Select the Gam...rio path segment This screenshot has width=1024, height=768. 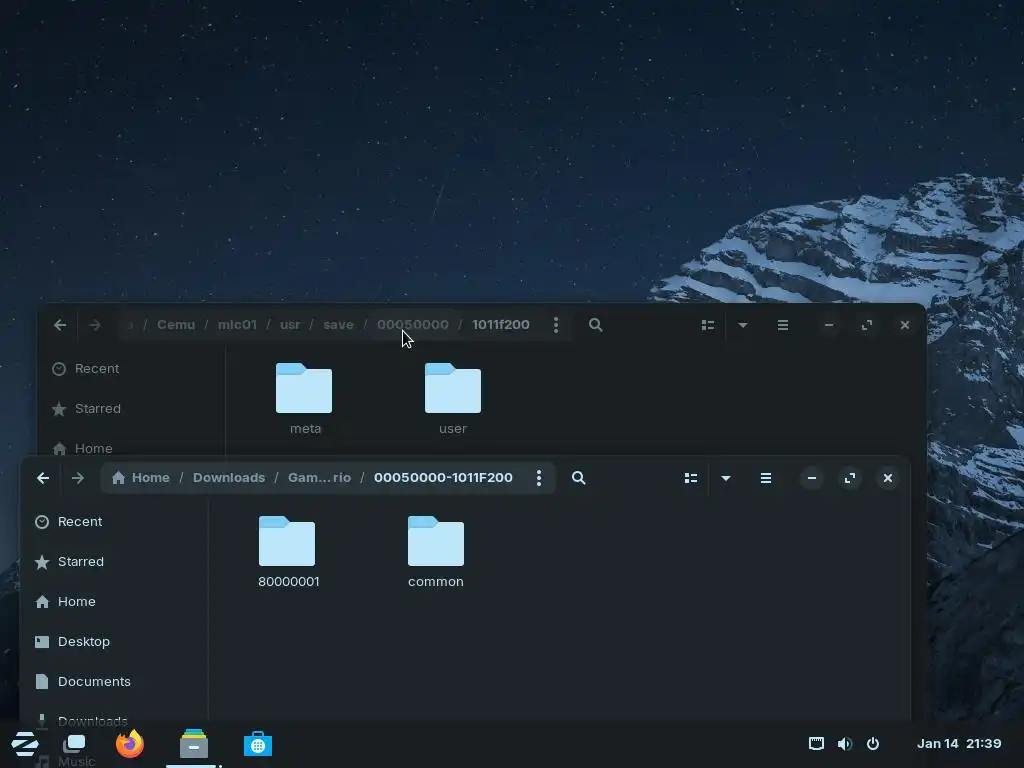319,478
